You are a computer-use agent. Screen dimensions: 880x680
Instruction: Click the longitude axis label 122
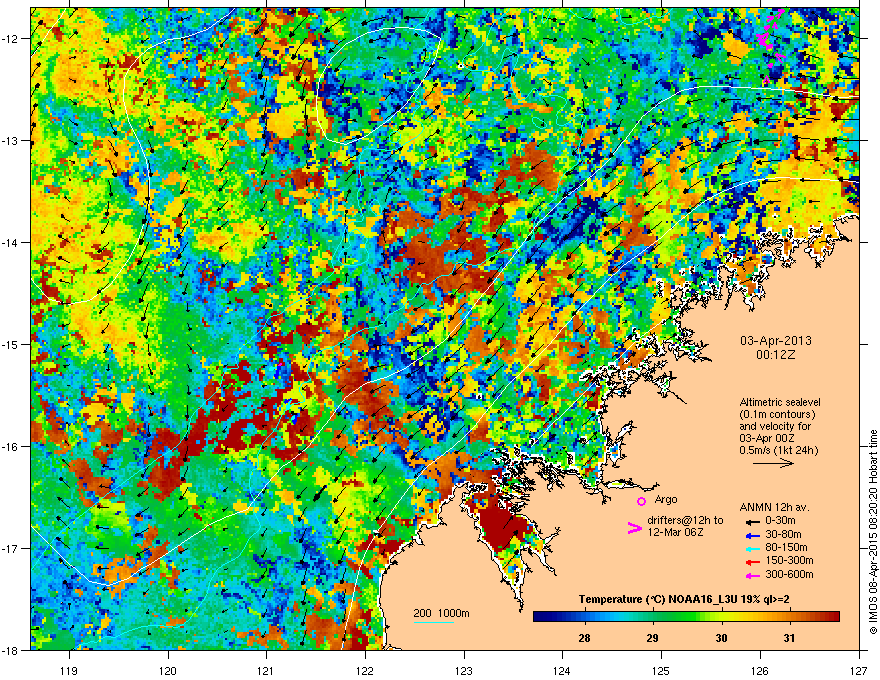pos(365,670)
